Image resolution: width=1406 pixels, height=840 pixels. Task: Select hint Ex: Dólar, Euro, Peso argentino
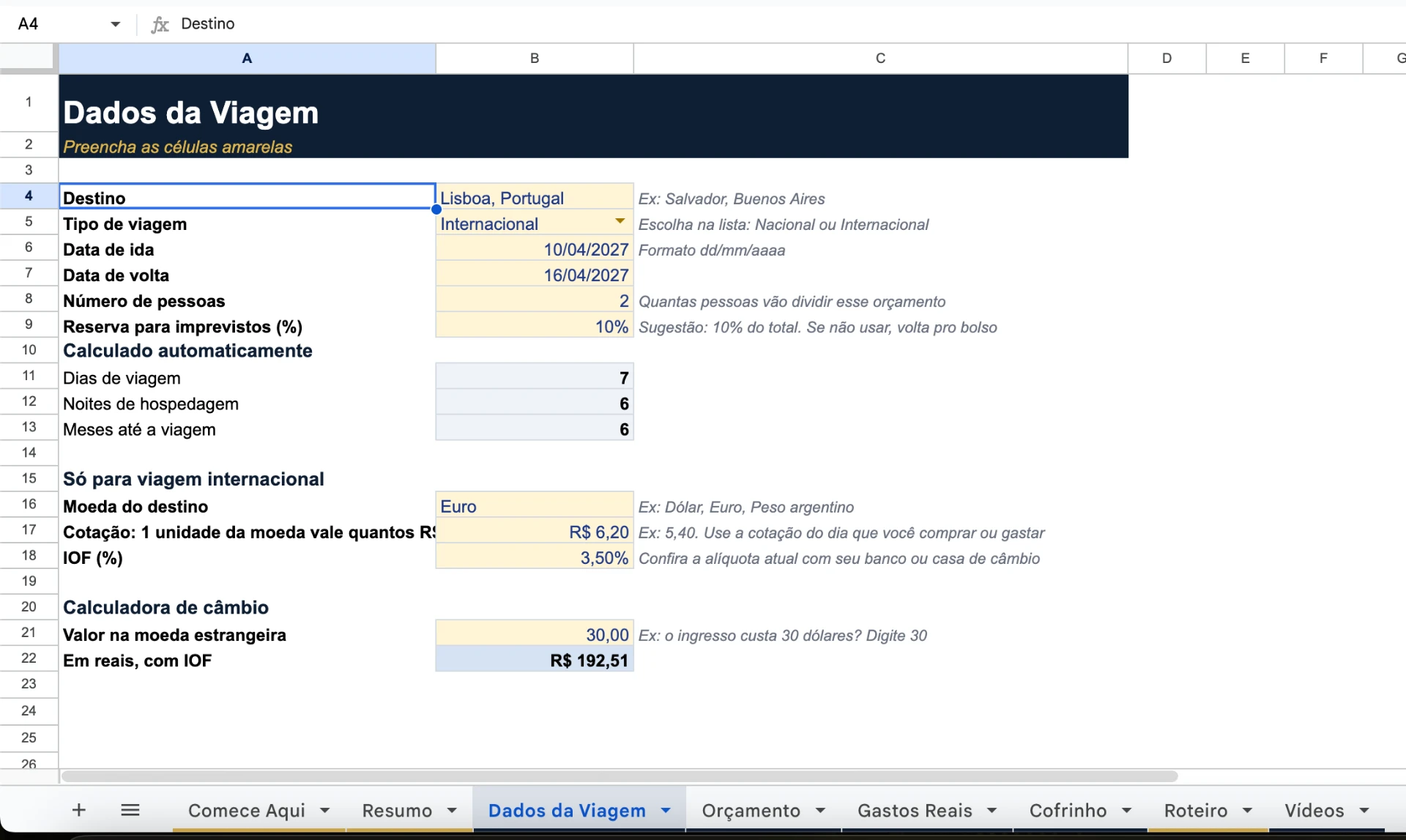tap(745, 507)
